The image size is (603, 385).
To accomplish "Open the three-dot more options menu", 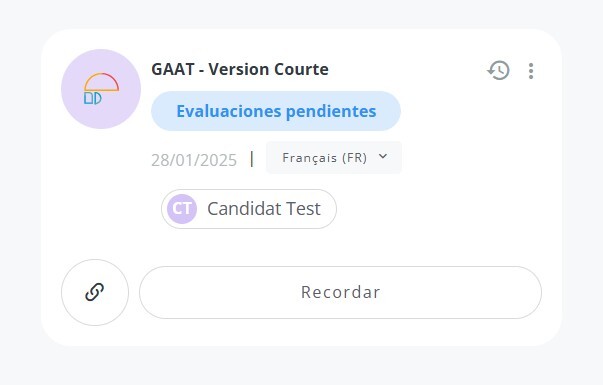I will (531, 71).
